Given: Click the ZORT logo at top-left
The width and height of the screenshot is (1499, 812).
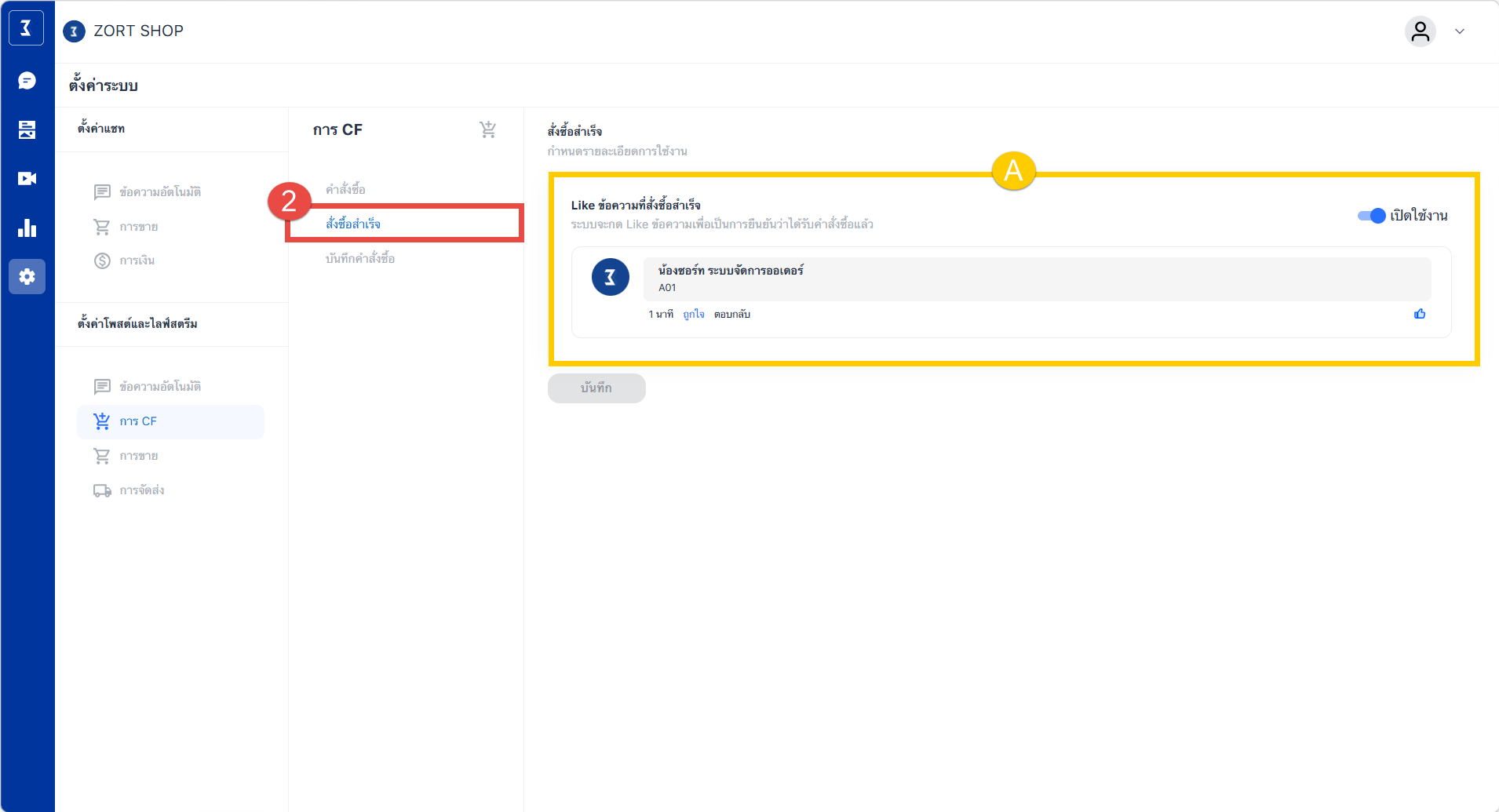Looking at the screenshot, I should (26, 29).
